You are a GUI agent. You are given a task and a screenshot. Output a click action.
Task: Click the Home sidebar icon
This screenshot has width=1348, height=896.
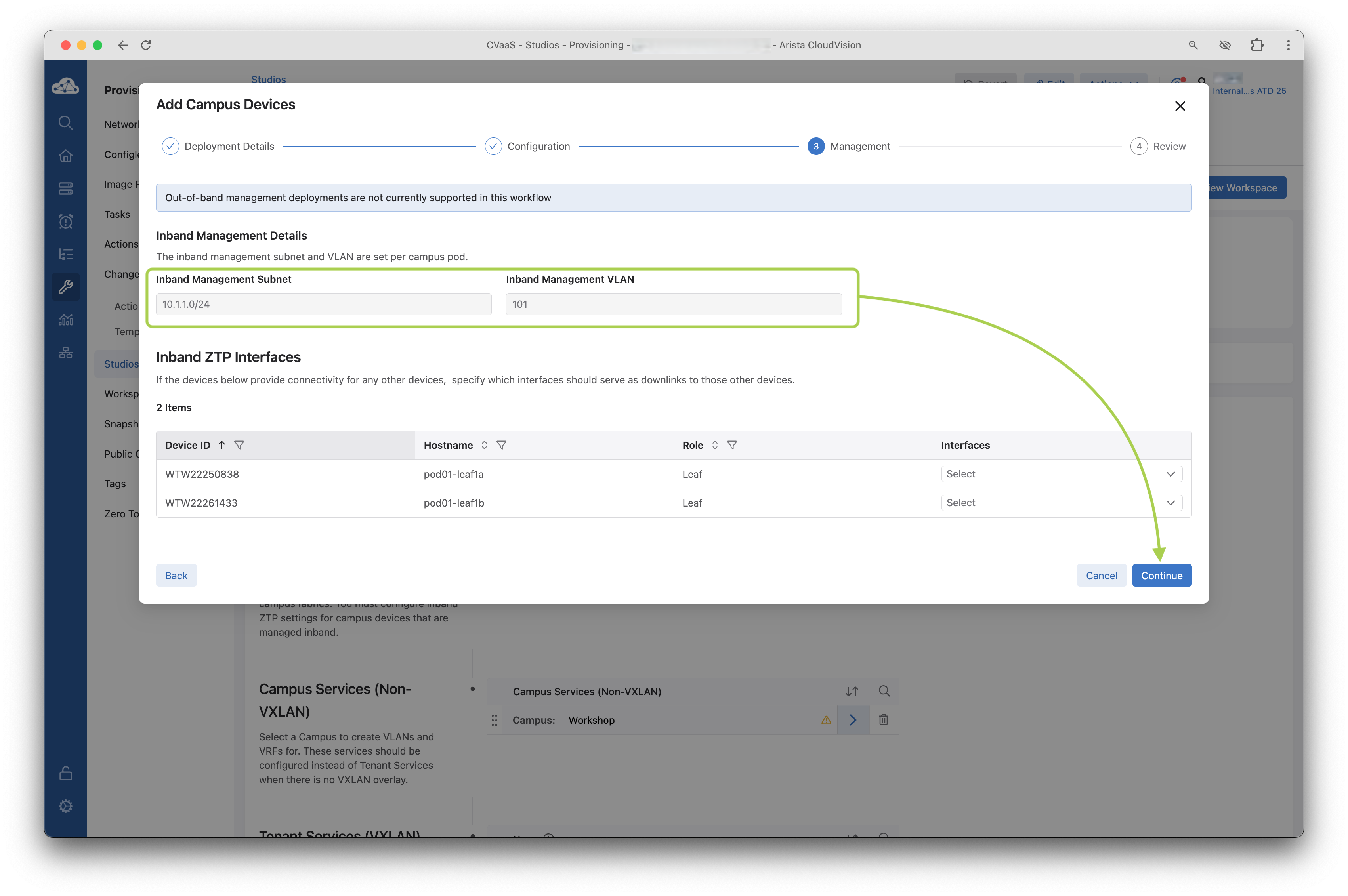[x=66, y=155]
